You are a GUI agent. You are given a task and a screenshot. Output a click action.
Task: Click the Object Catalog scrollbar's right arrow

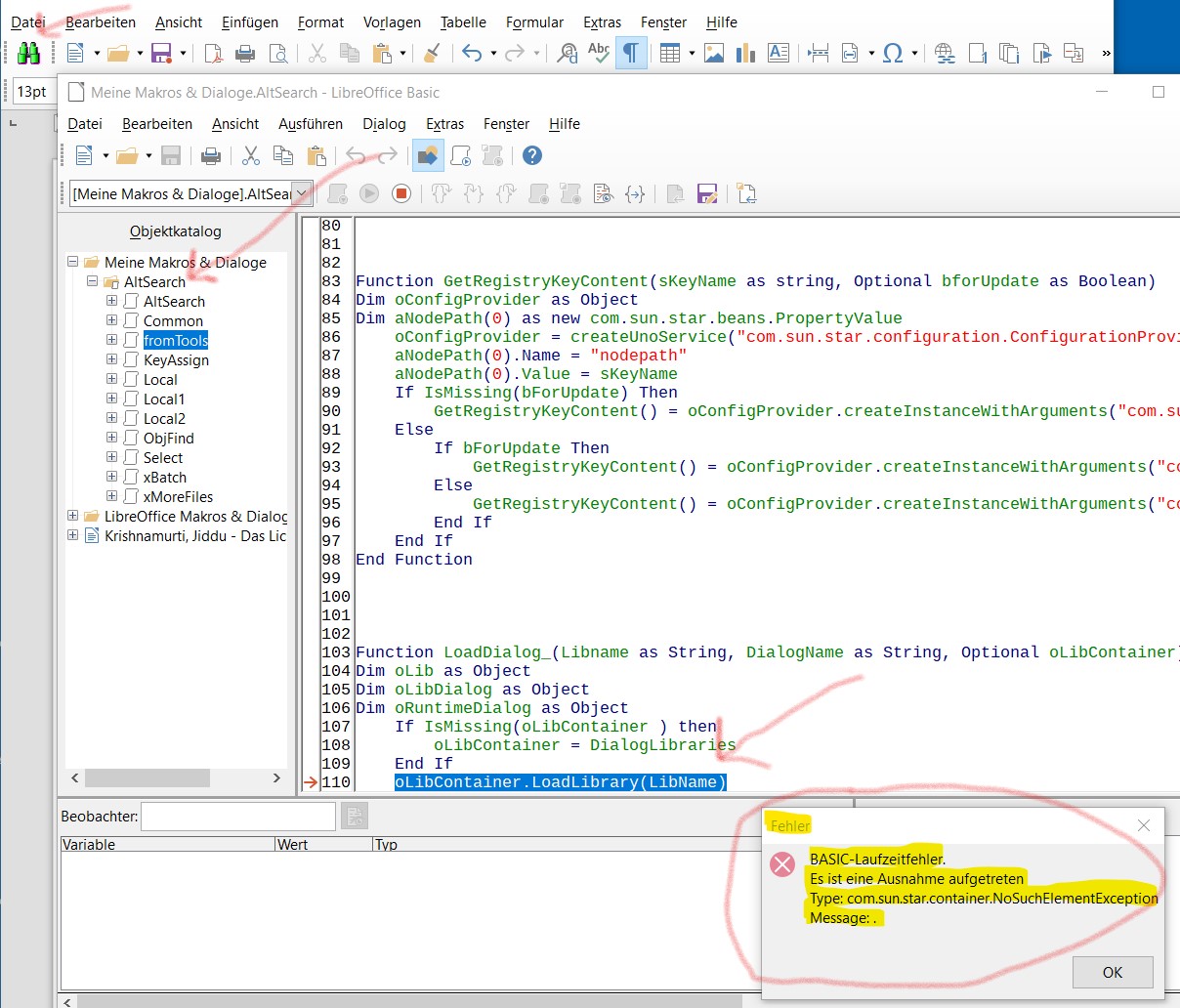(x=276, y=777)
